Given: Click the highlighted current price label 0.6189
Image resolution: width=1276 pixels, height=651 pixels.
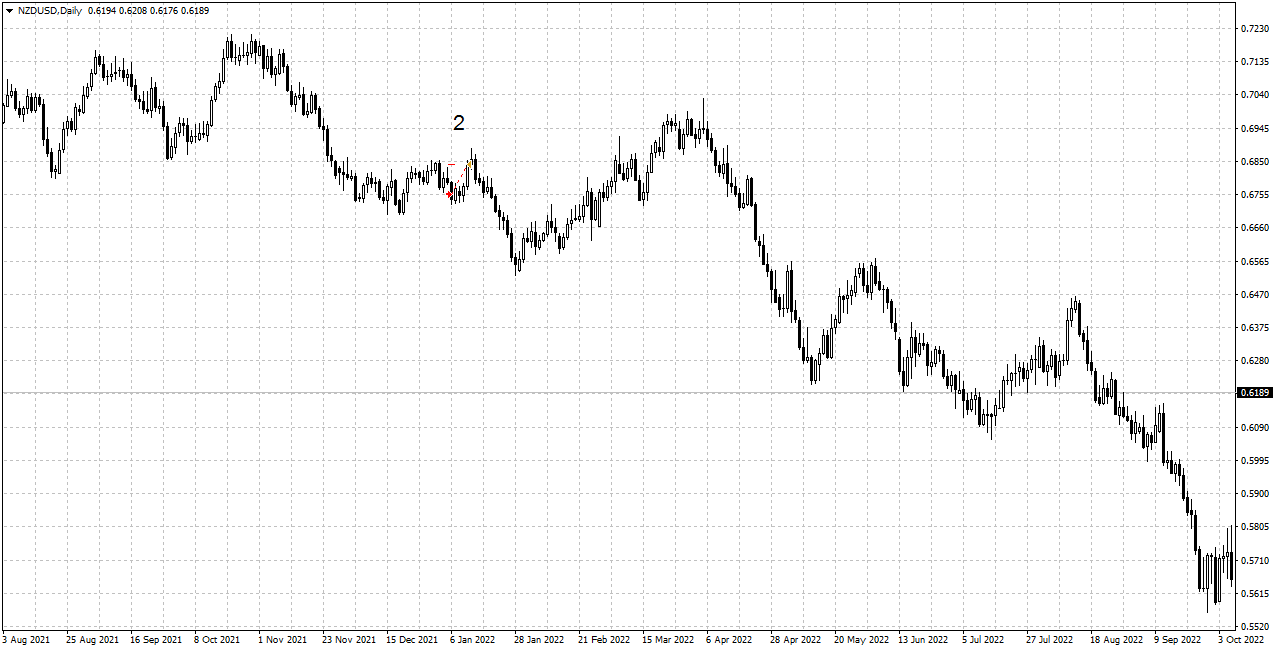Looking at the screenshot, I should 1256,393.
